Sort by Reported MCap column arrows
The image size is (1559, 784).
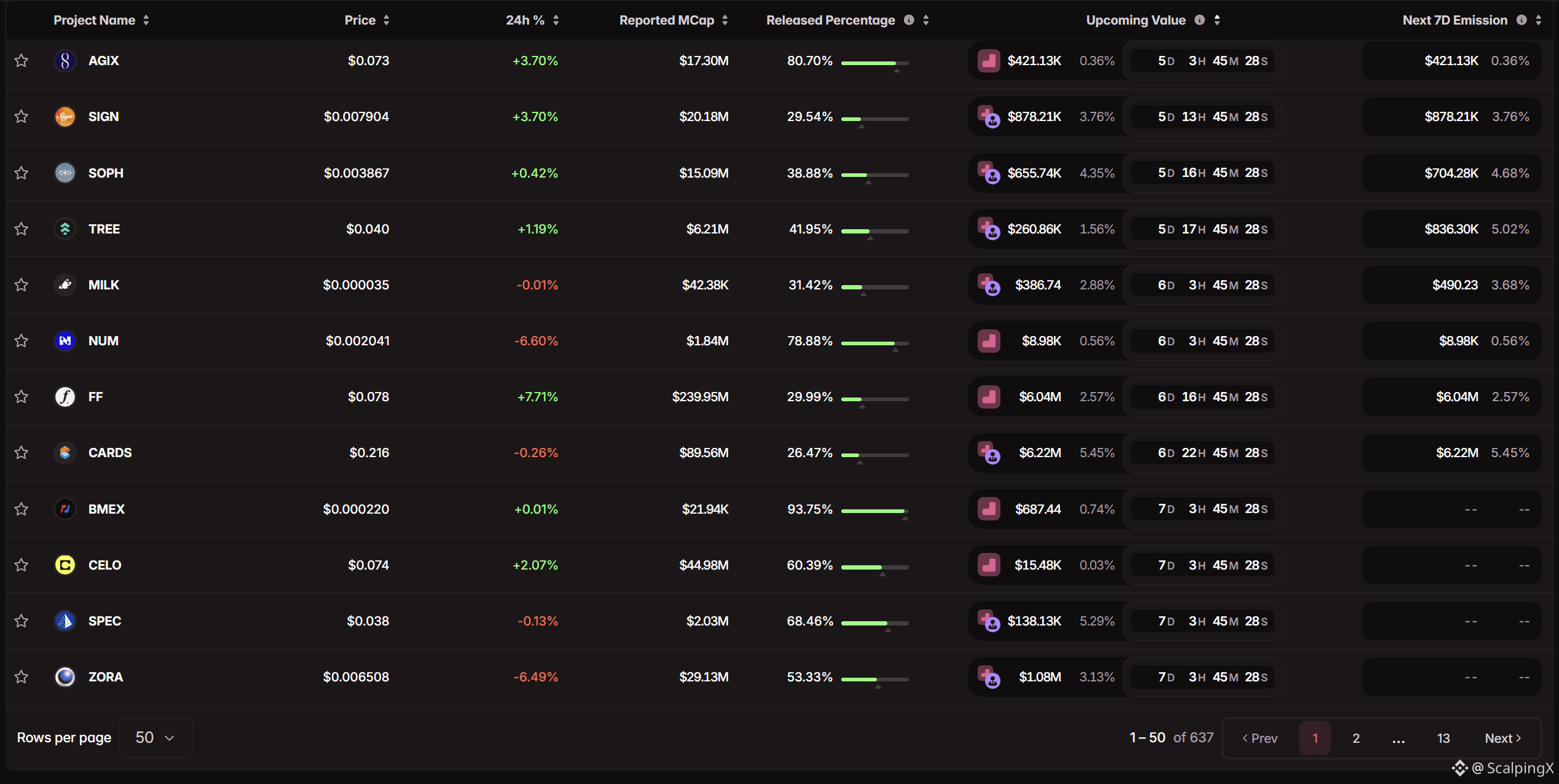coord(725,20)
